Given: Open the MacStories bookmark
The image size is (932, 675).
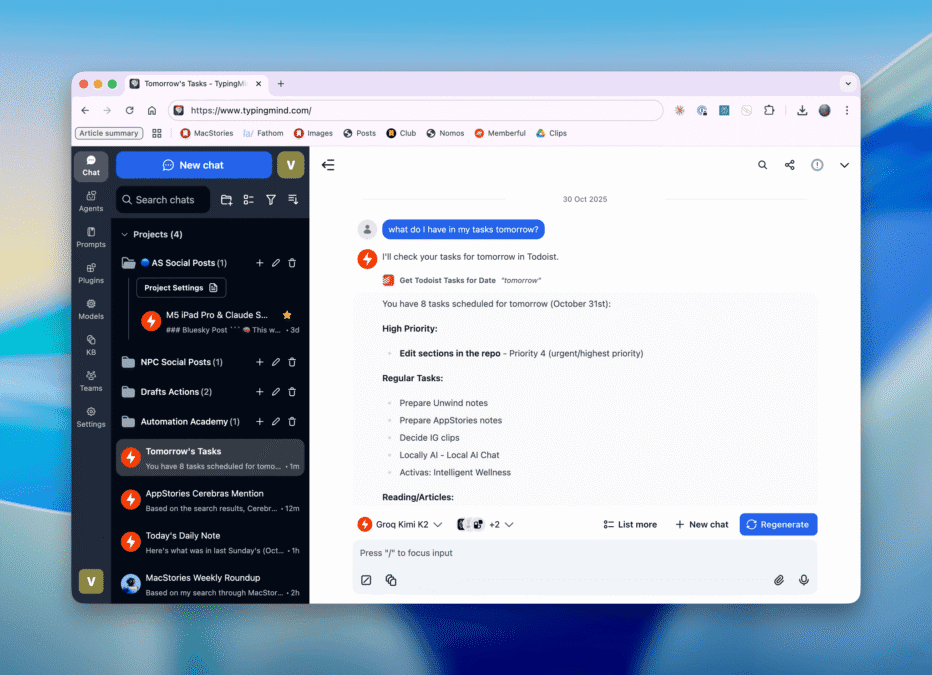Looking at the screenshot, I should click(205, 133).
